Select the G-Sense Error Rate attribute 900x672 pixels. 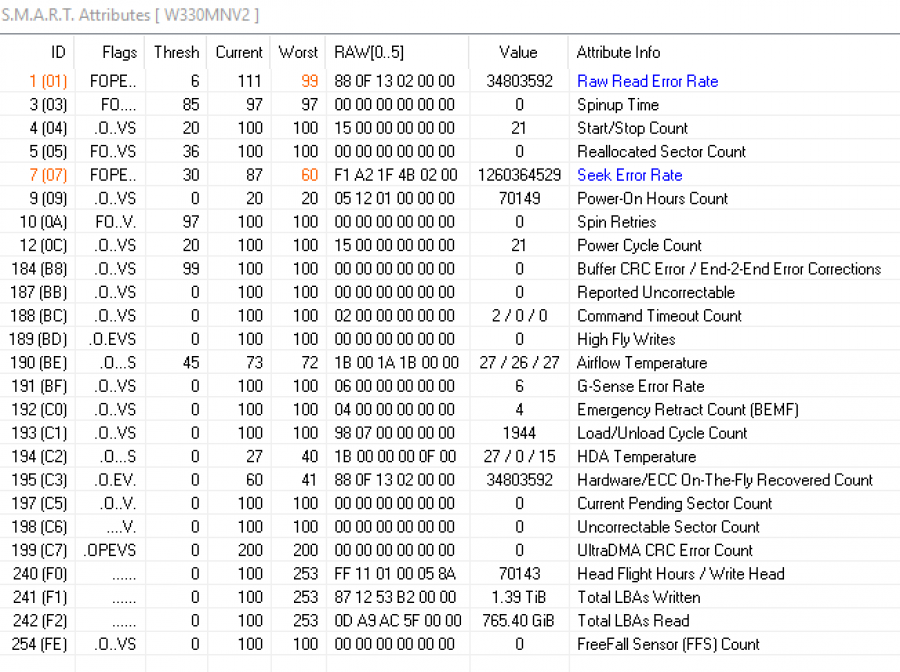[x=450, y=386]
